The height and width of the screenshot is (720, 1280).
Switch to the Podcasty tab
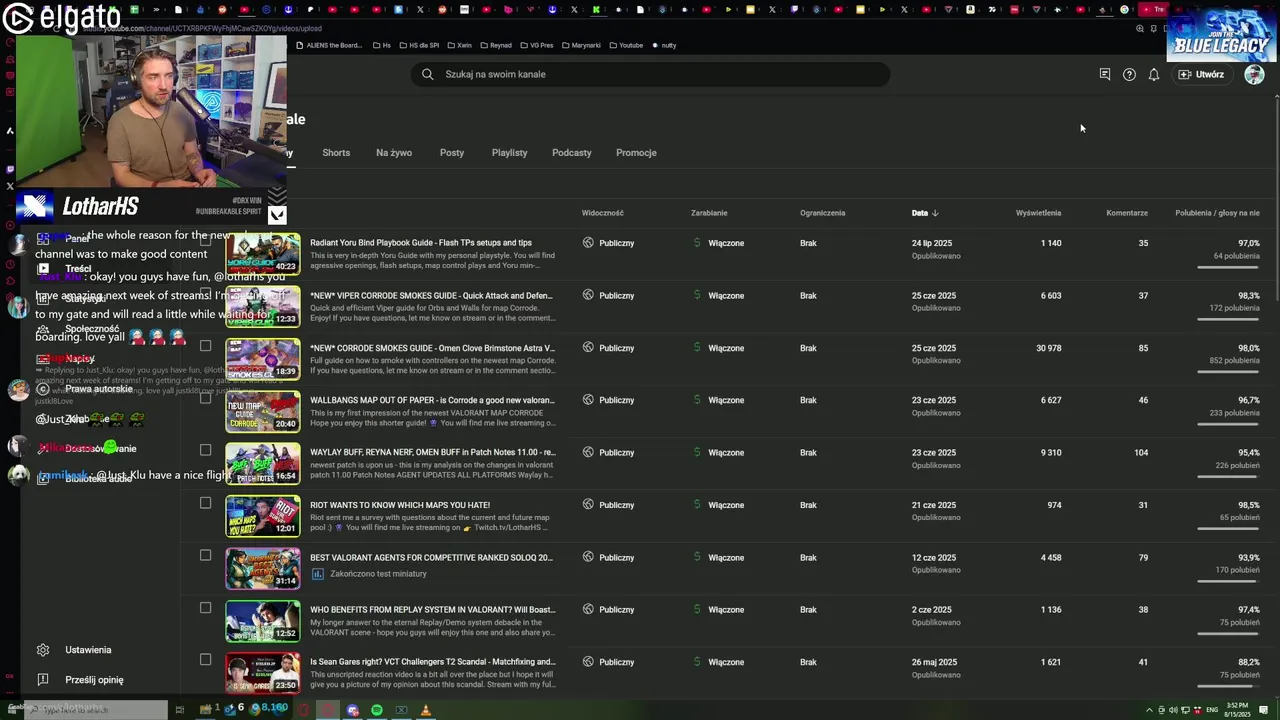pos(572,153)
